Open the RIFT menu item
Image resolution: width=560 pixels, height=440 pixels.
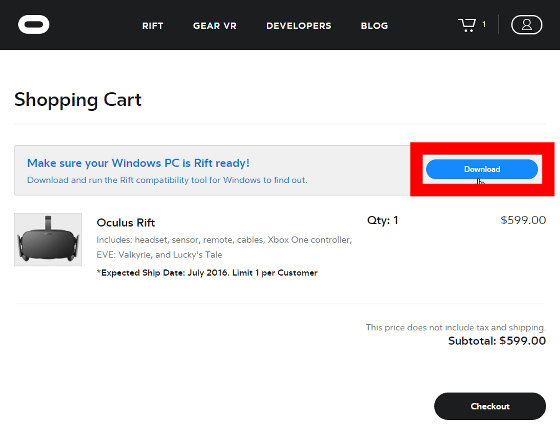pyautogui.click(x=153, y=26)
